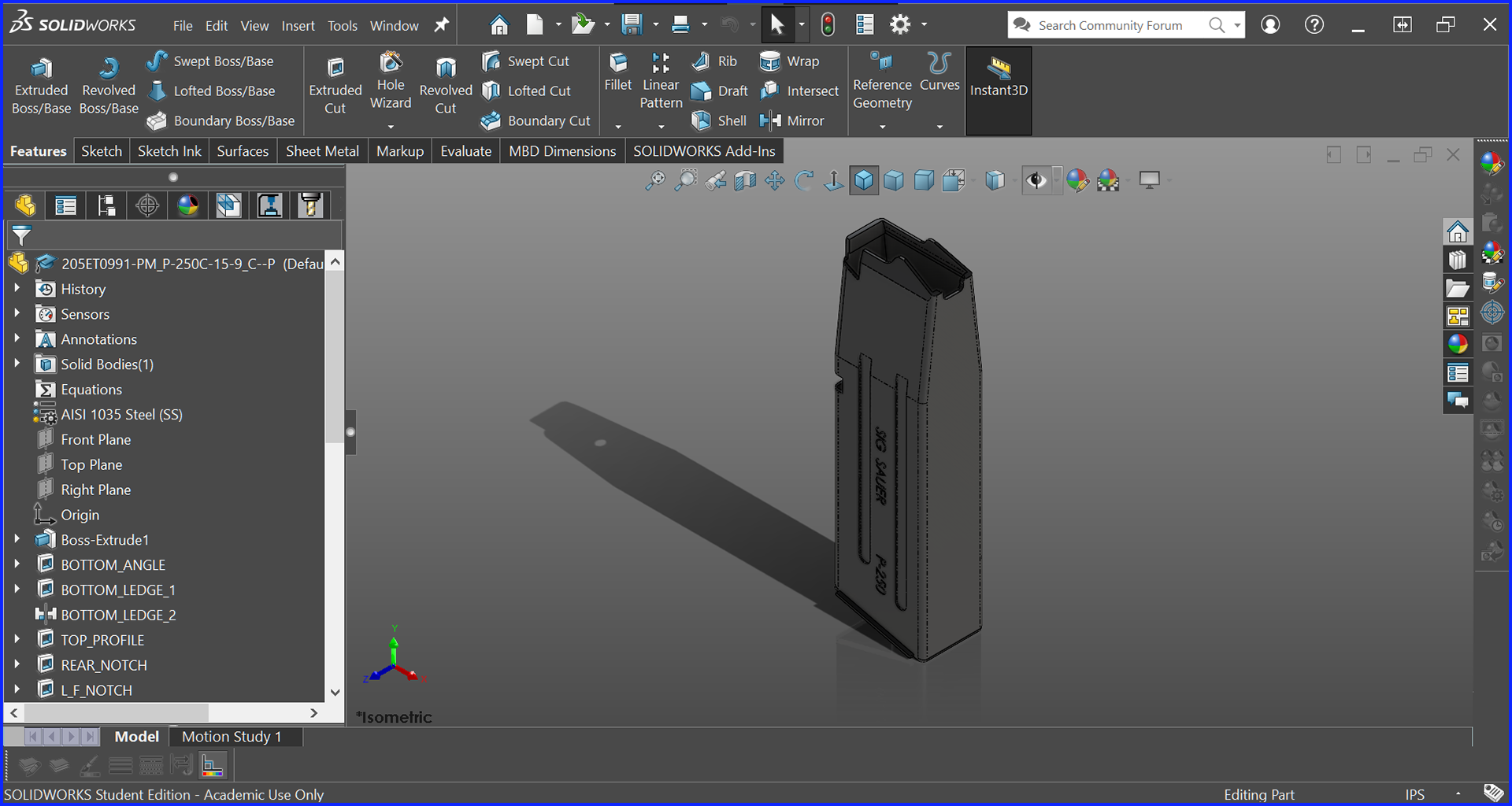Open the DimXpertManager tab icon

147,205
